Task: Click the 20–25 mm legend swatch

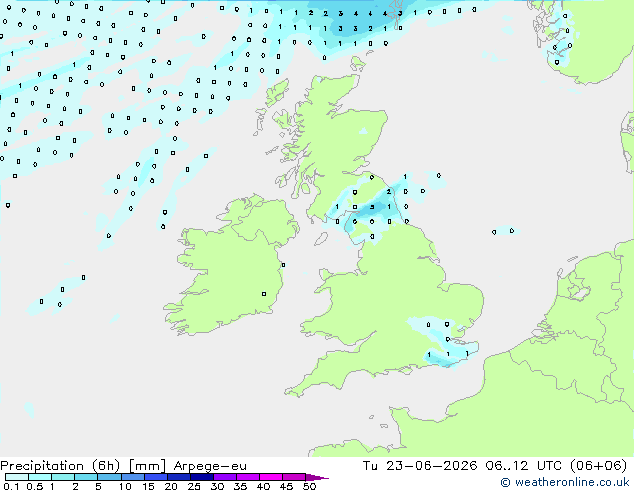Action: pyautogui.click(x=178, y=477)
